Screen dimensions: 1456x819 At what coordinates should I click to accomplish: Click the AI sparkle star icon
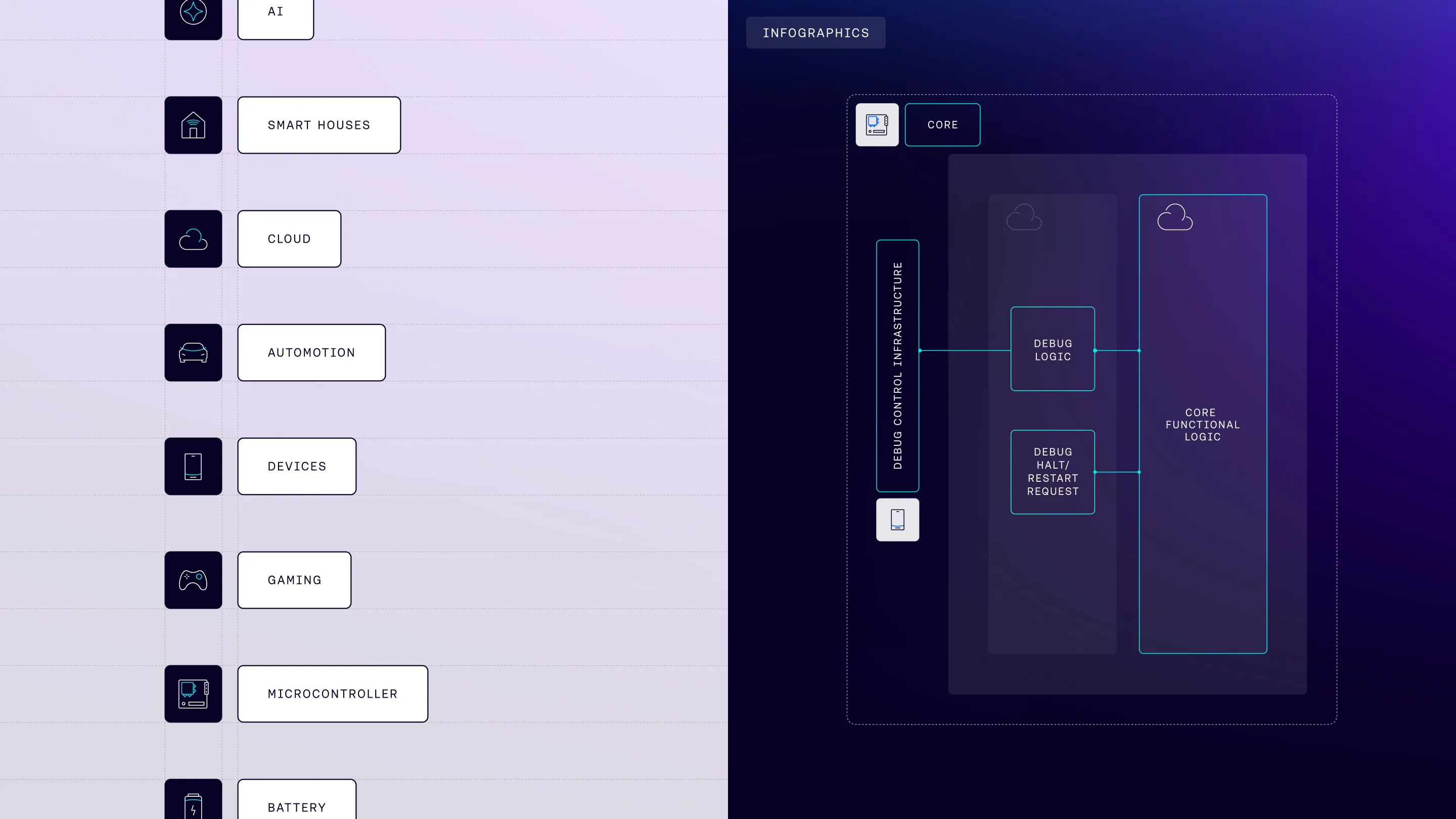(x=193, y=13)
